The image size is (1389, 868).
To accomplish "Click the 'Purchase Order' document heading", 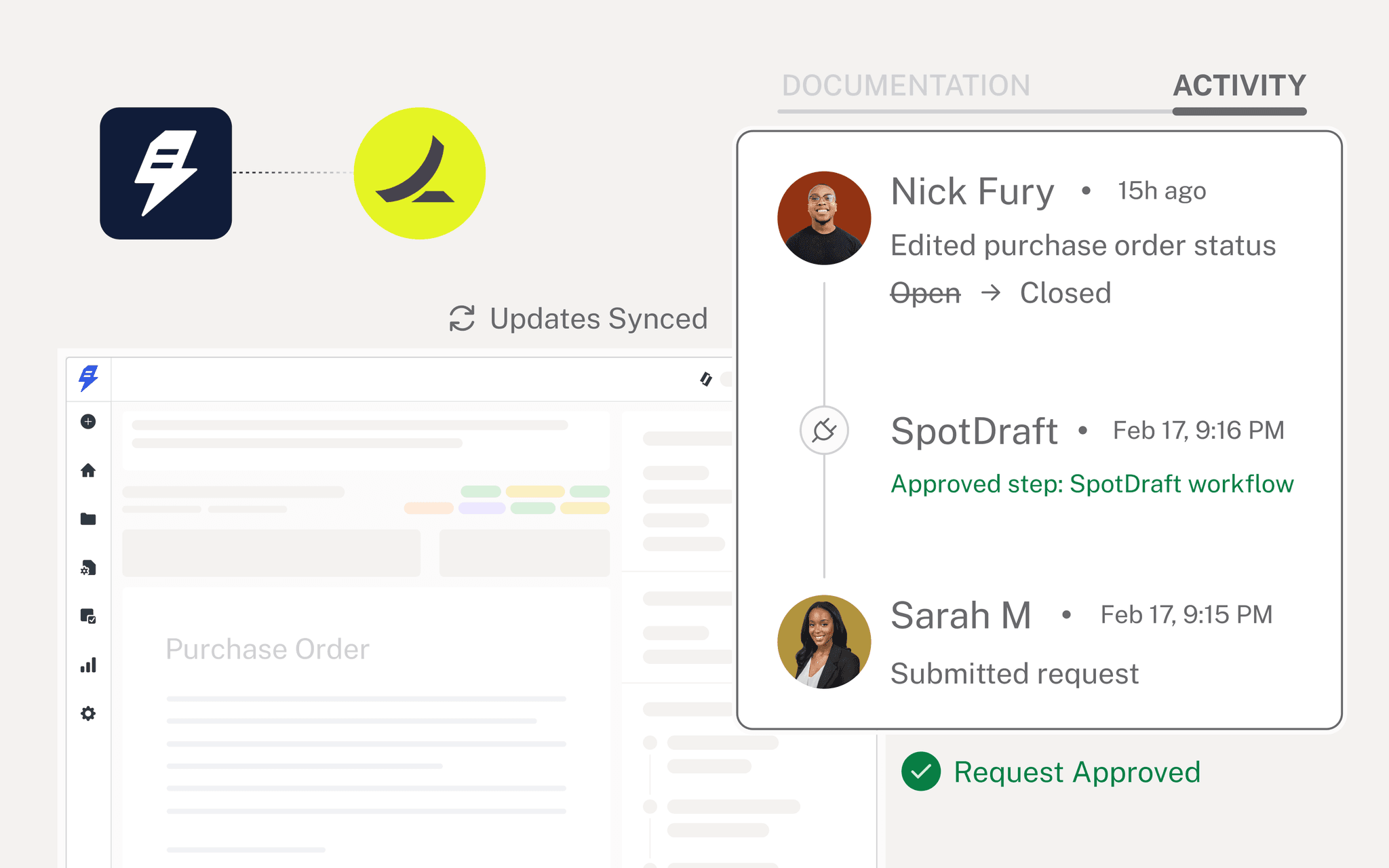I will point(267,649).
